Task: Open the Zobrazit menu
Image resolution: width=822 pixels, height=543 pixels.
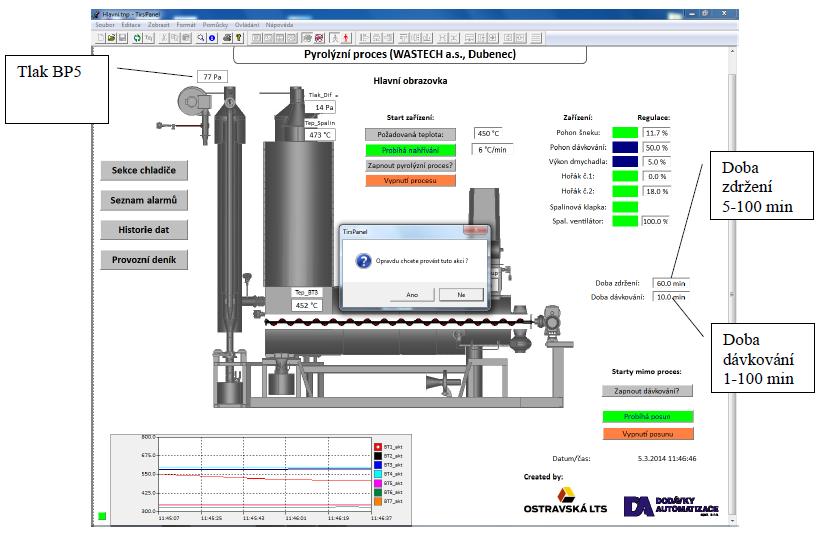Action: pyautogui.click(x=158, y=25)
